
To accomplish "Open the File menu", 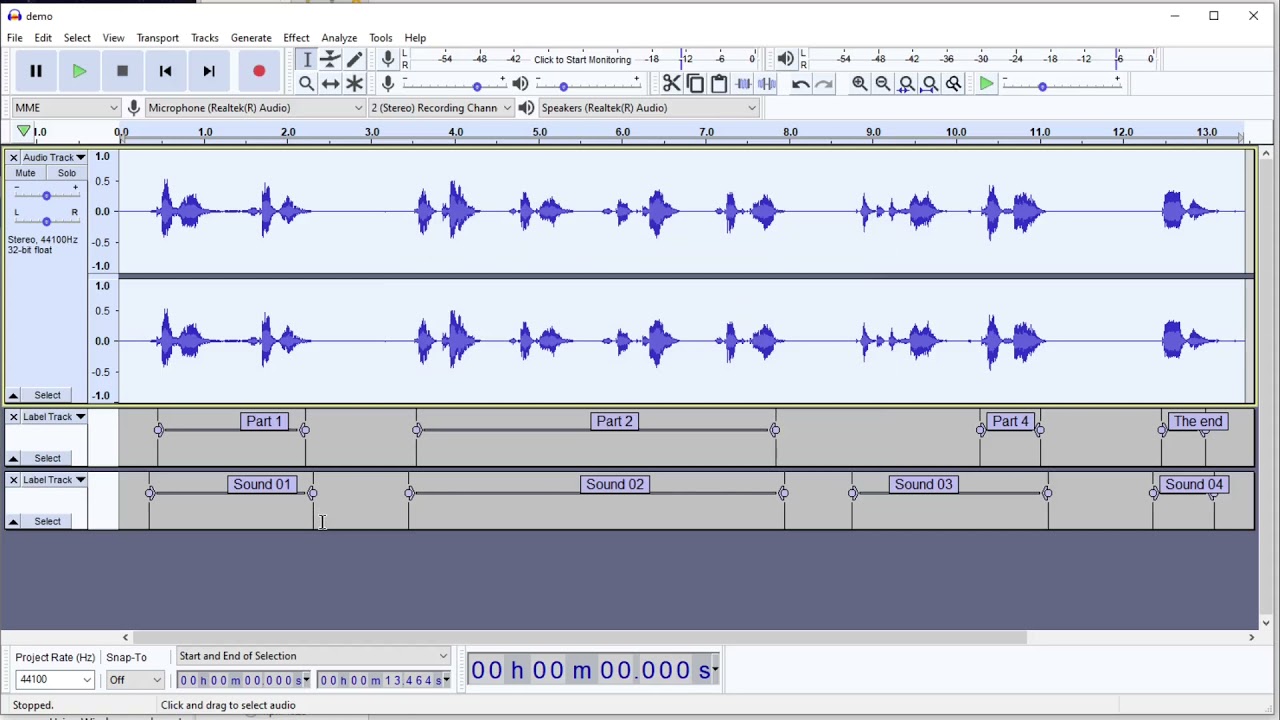I will [15, 38].
